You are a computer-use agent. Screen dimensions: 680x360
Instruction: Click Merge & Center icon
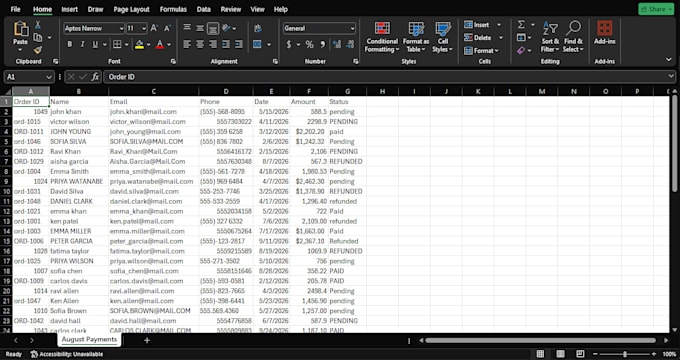tap(258, 44)
